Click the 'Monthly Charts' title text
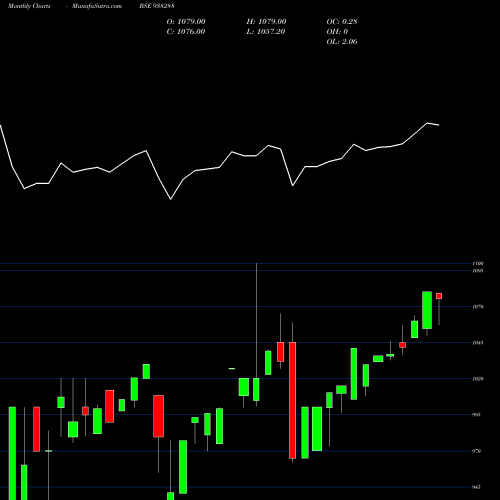The height and width of the screenshot is (500, 500). coord(29,6)
